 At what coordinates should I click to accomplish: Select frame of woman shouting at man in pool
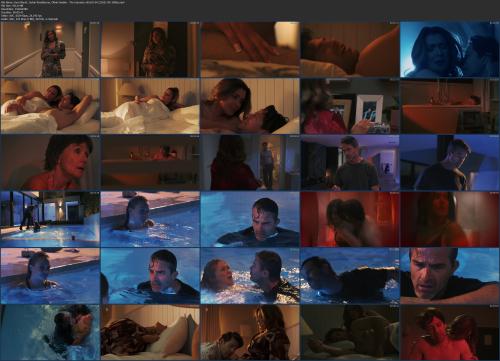(x=250, y=276)
